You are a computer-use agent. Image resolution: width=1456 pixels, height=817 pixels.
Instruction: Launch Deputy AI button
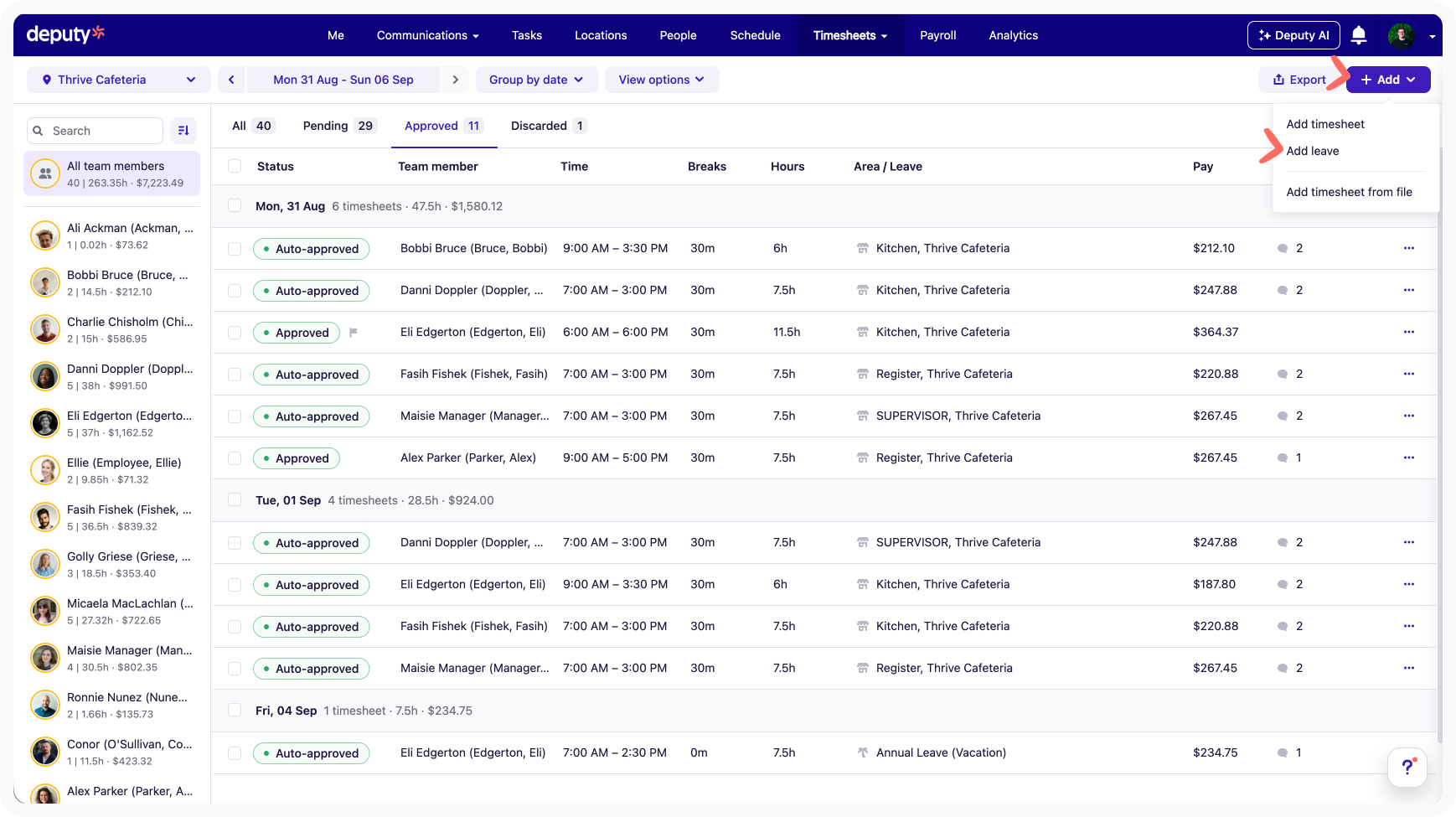[x=1293, y=35]
